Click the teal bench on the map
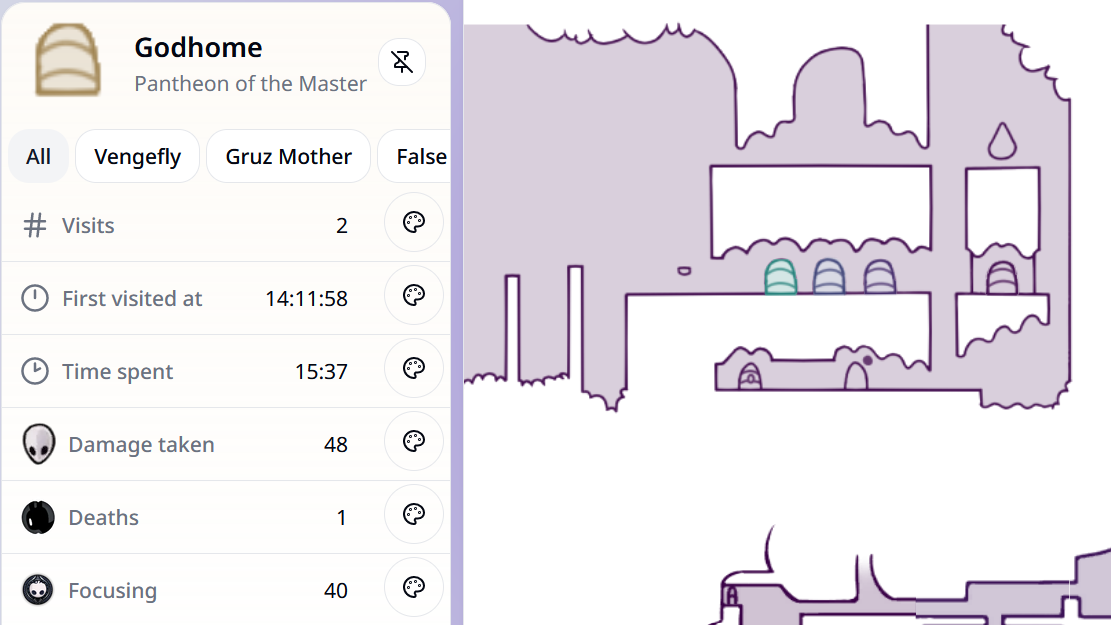 coord(781,277)
